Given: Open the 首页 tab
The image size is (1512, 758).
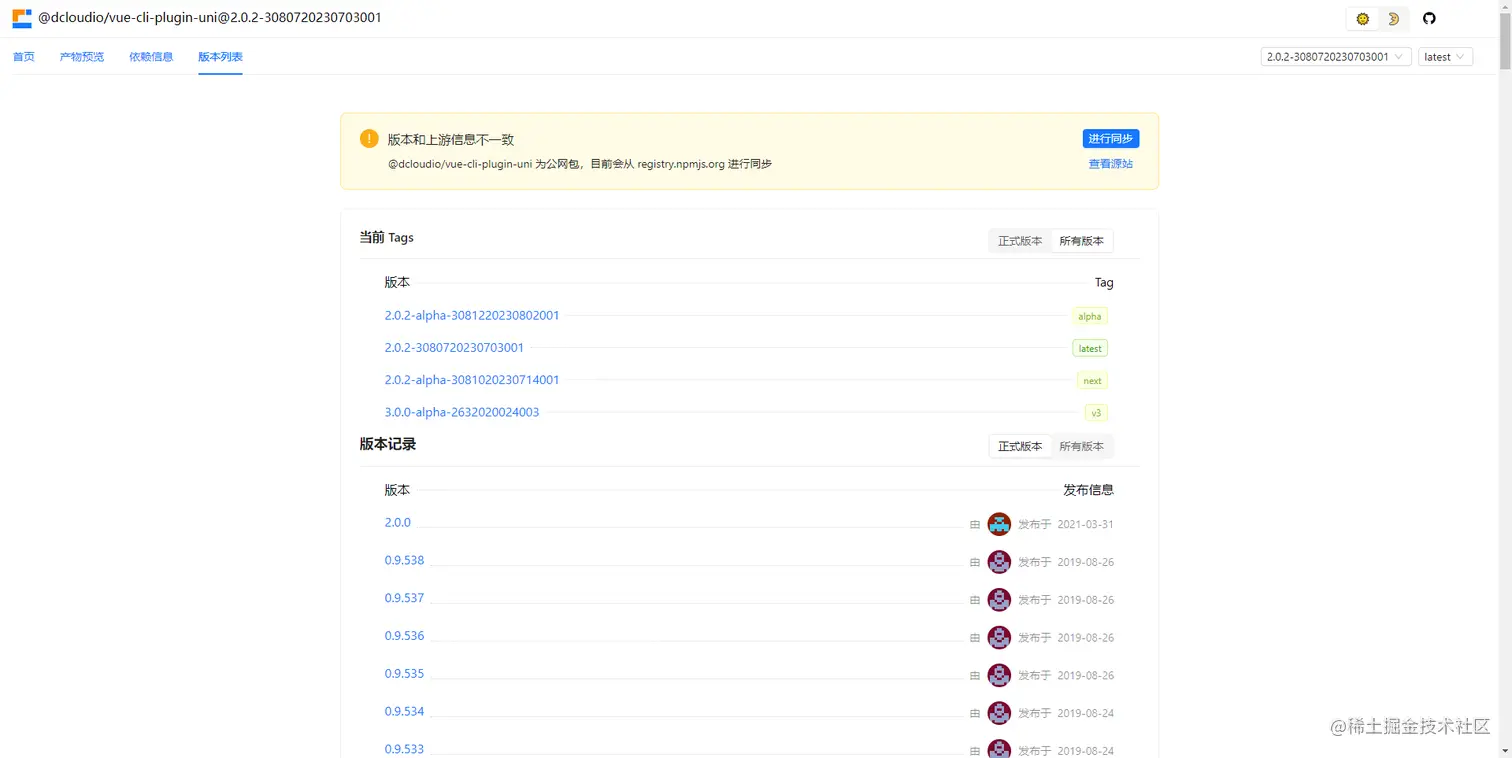Looking at the screenshot, I should [x=23, y=57].
